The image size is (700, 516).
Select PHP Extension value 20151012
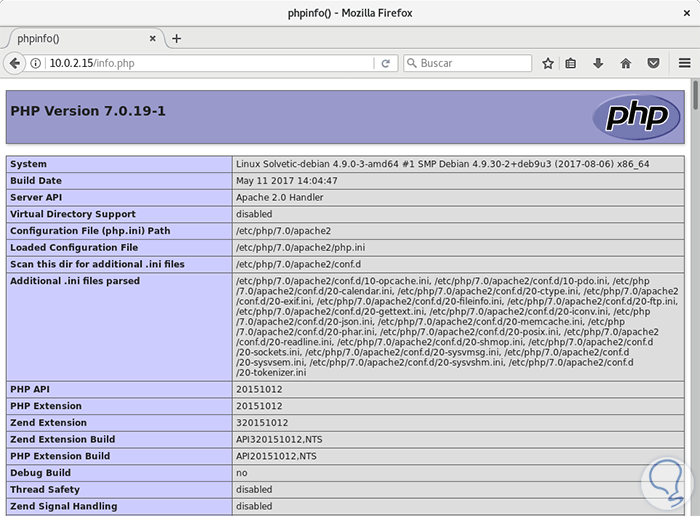[259, 406]
